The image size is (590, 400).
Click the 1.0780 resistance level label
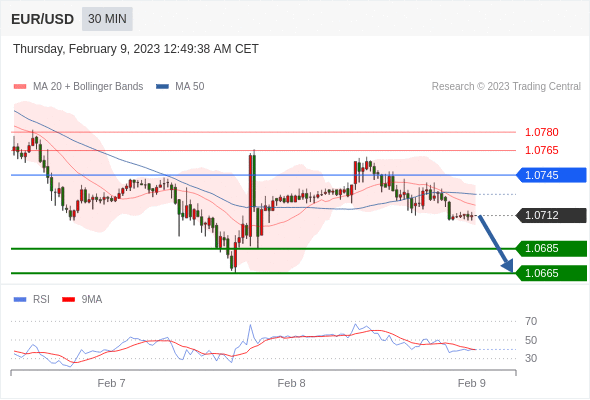[x=541, y=132]
